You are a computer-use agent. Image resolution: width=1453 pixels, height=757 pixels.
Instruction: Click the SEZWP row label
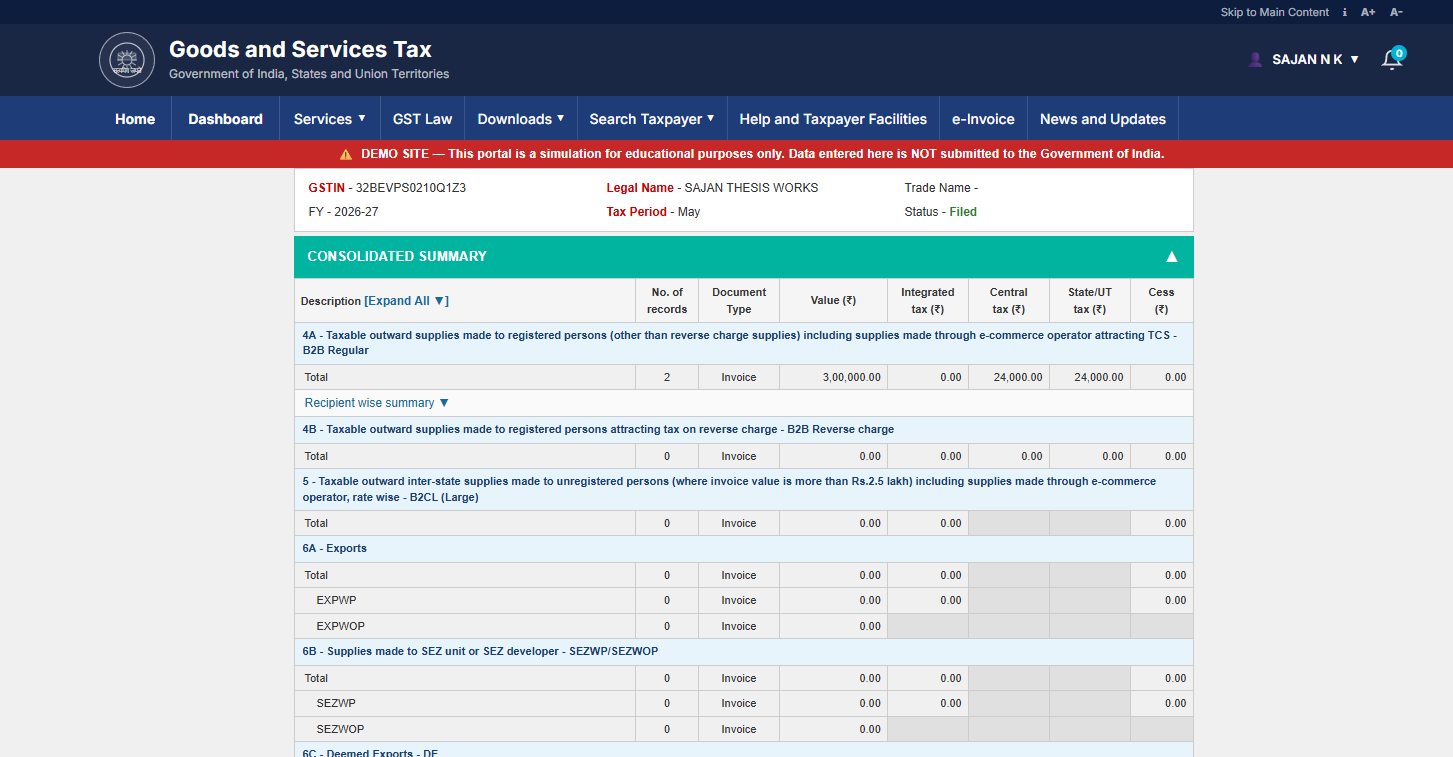(x=336, y=704)
